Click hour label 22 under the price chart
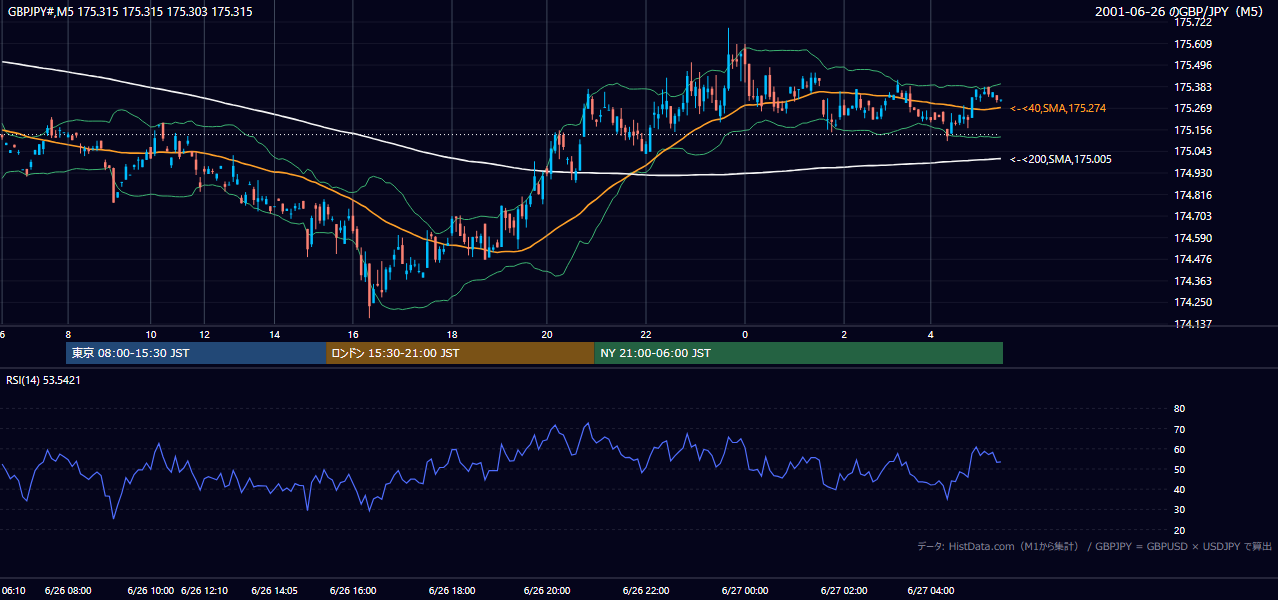Viewport: 1278px width, 600px height. [646, 334]
